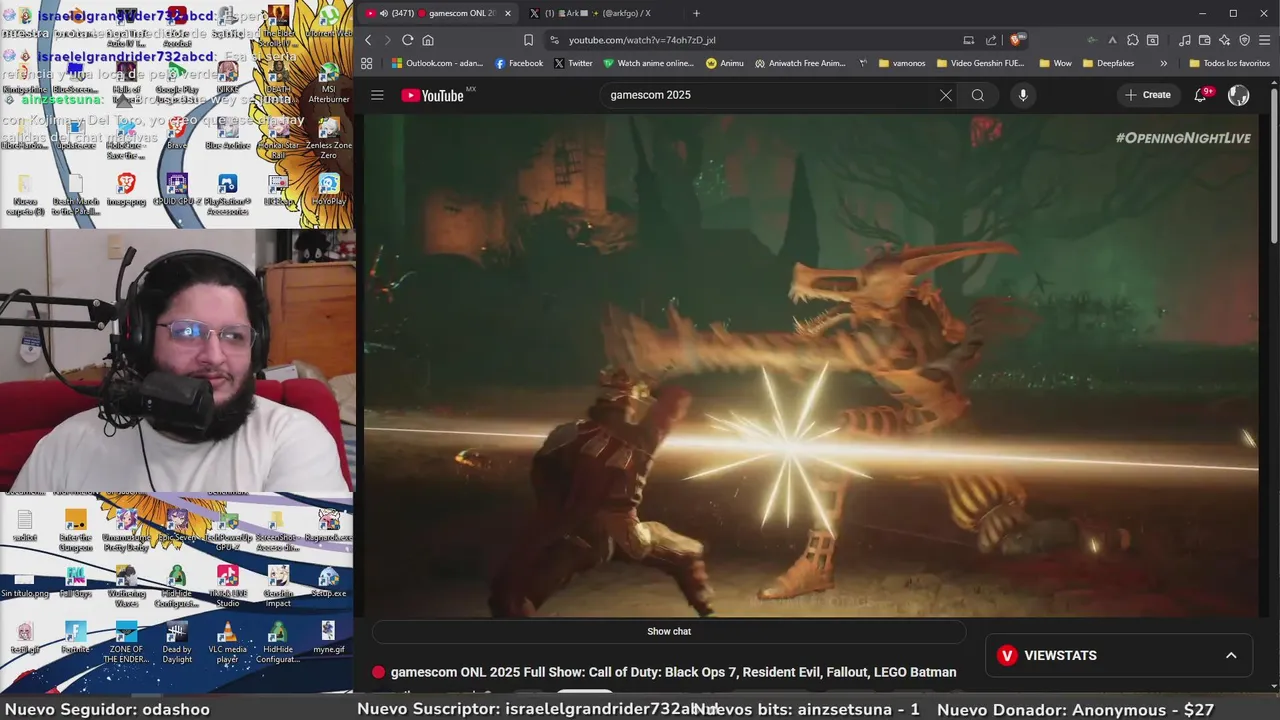Open the Fortnite desktop shortcut
Viewport: 1280px width, 720px height.
[75, 638]
